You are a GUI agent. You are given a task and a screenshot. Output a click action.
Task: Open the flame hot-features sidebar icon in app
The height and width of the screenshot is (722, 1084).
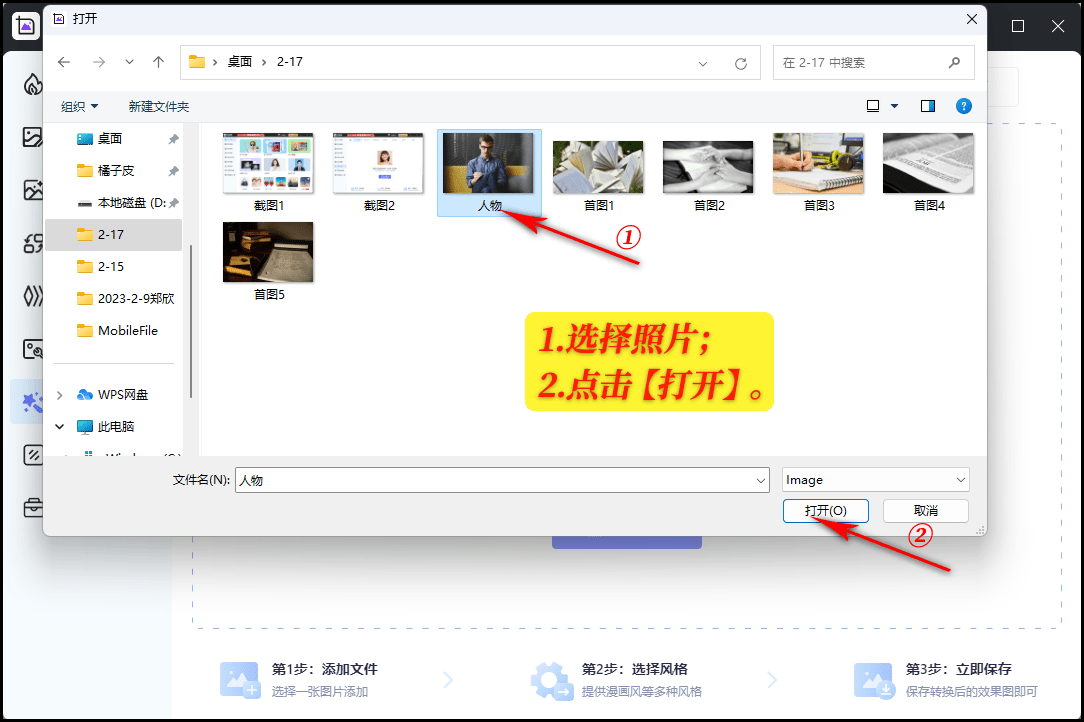[x=33, y=84]
